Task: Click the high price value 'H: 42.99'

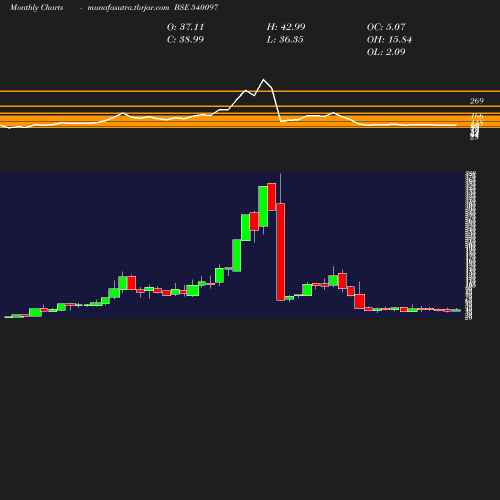Action: (286, 27)
